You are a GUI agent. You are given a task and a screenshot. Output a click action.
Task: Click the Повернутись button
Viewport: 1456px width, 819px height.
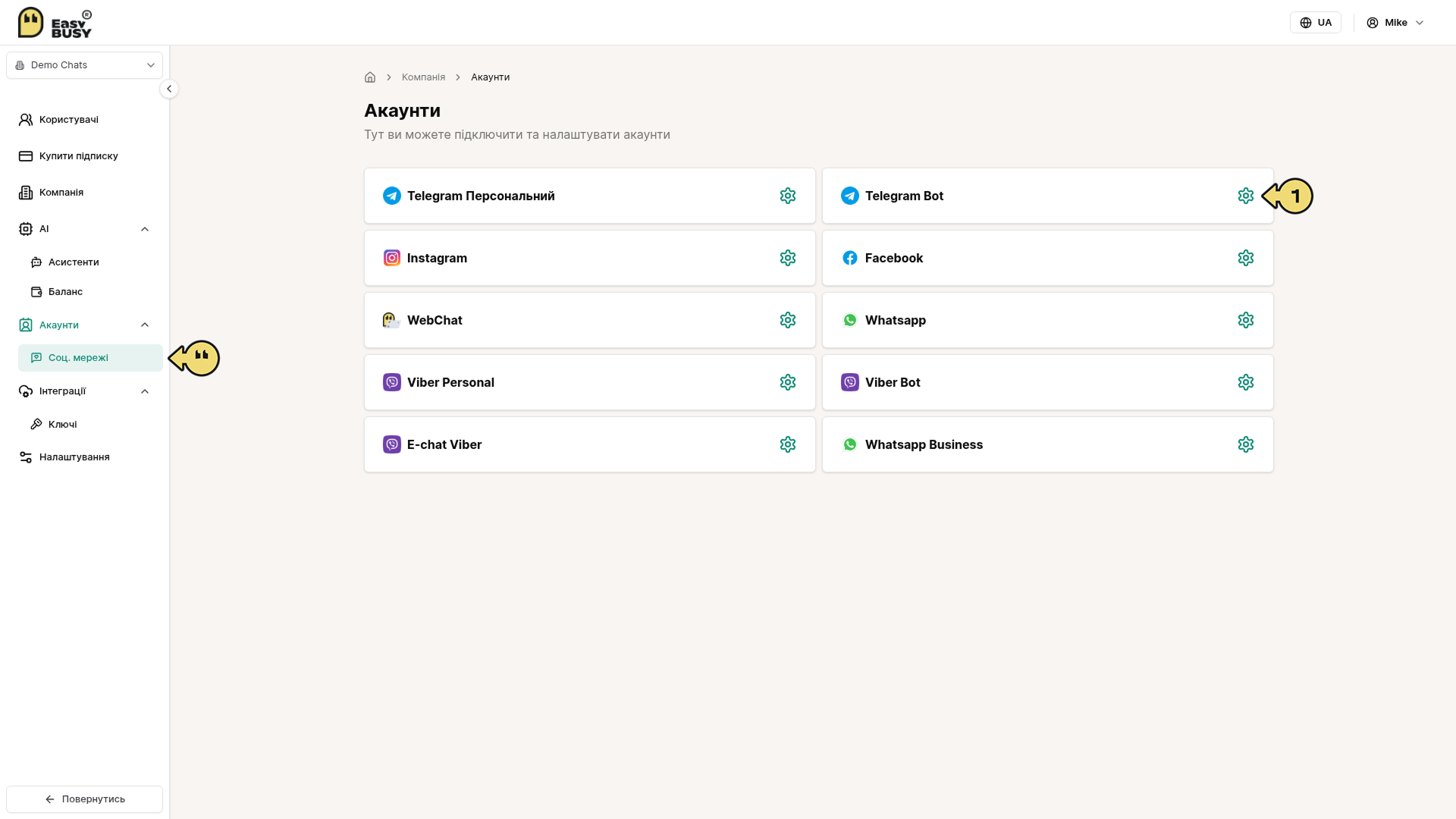[84, 799]
